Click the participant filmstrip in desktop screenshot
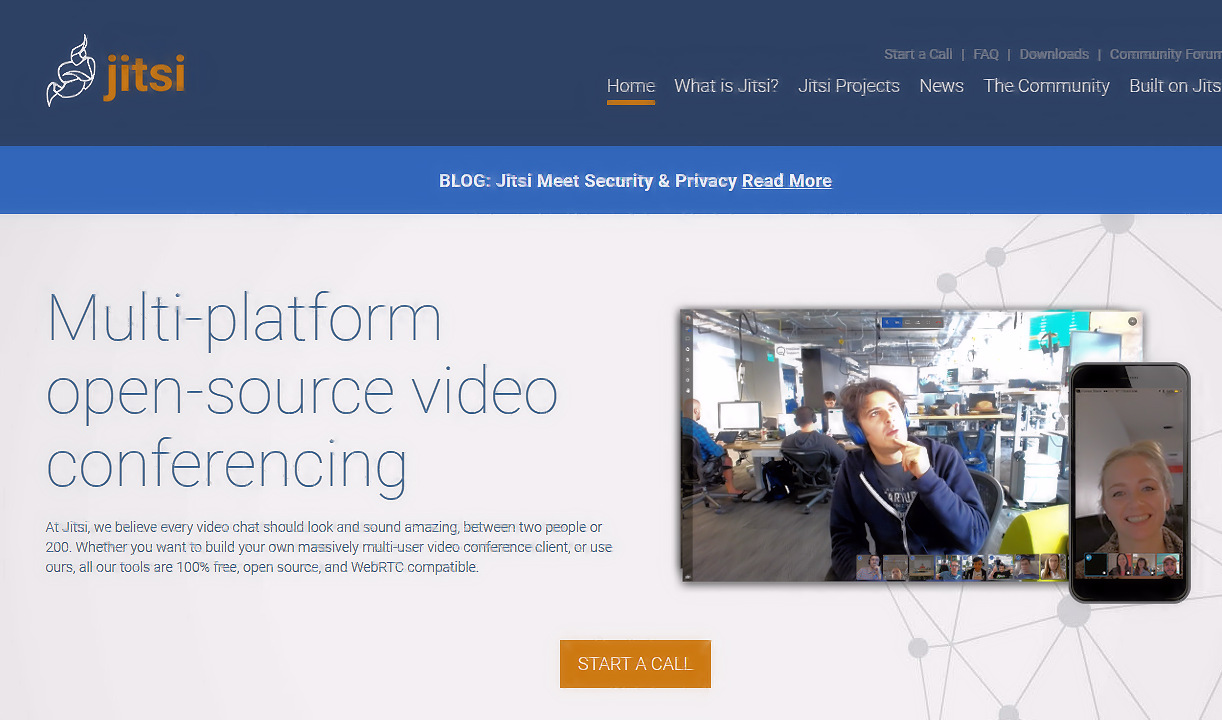Image resolution: width=1222 pixels, height=720 pixels. click(960, 568)
